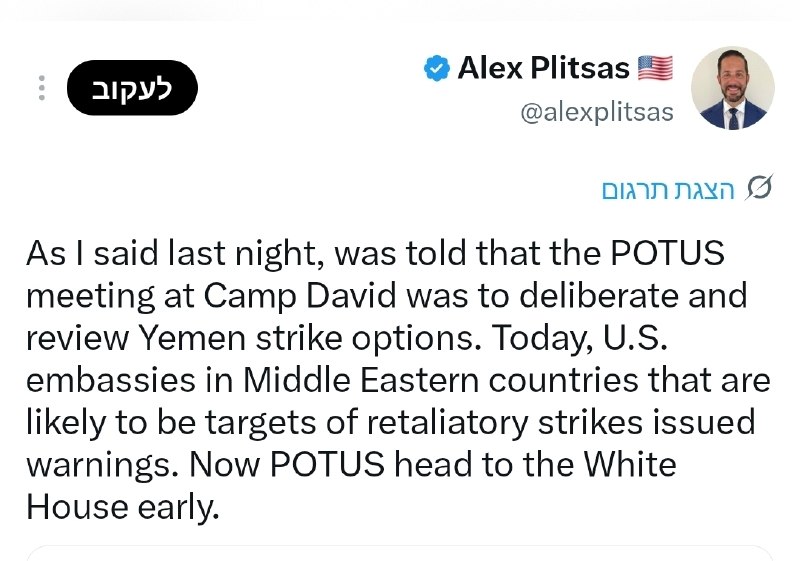Open the @alexplitsas handle link

[x=597, y=112]
